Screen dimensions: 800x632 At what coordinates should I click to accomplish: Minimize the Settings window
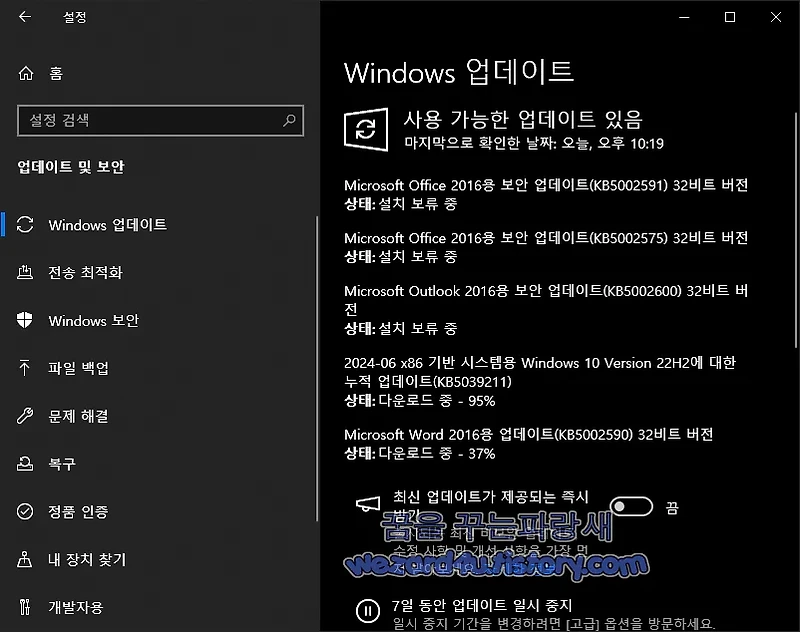coord(684,17)
